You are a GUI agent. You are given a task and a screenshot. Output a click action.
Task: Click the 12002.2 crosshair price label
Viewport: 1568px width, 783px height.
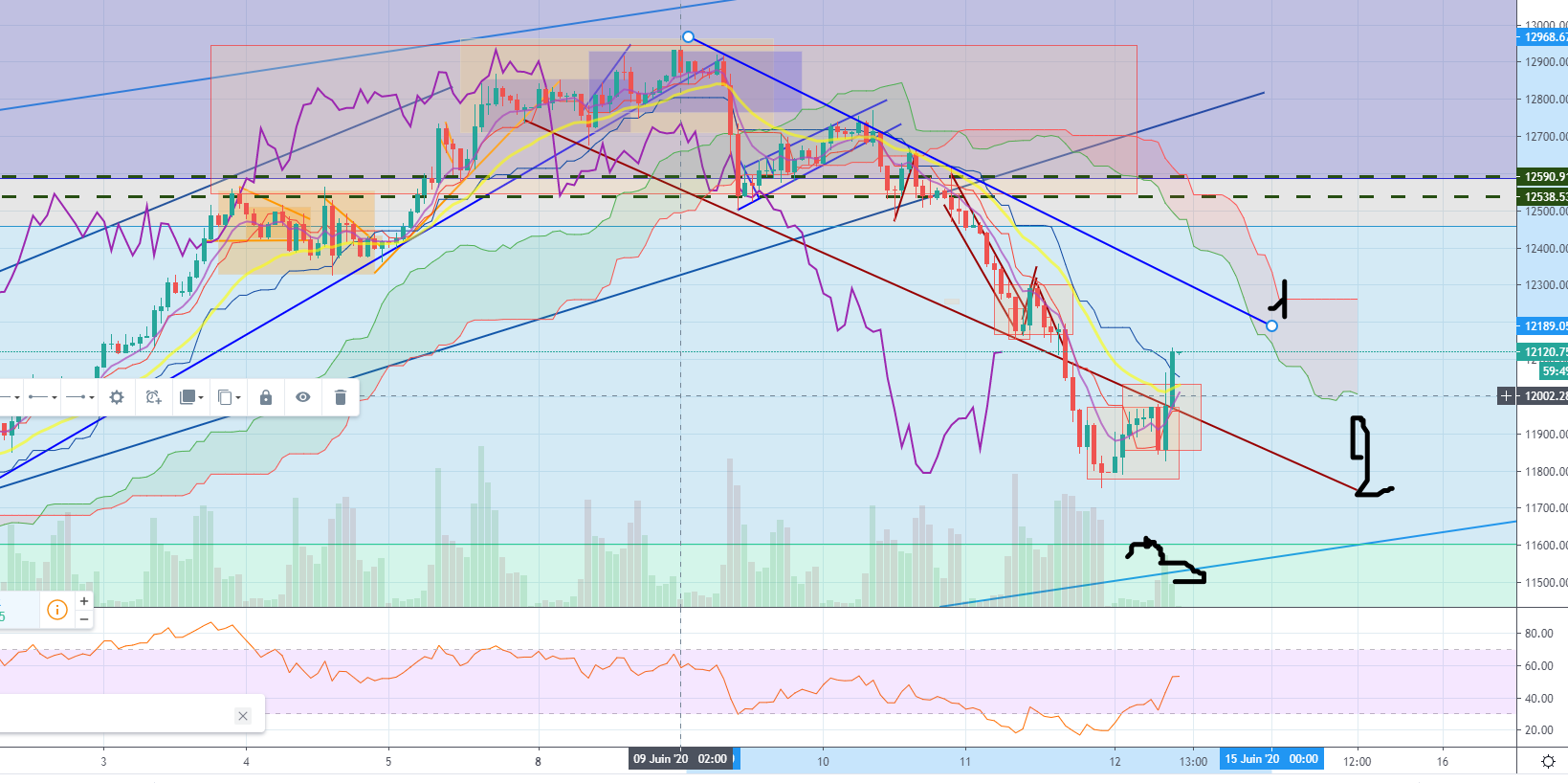[1543, 396]
